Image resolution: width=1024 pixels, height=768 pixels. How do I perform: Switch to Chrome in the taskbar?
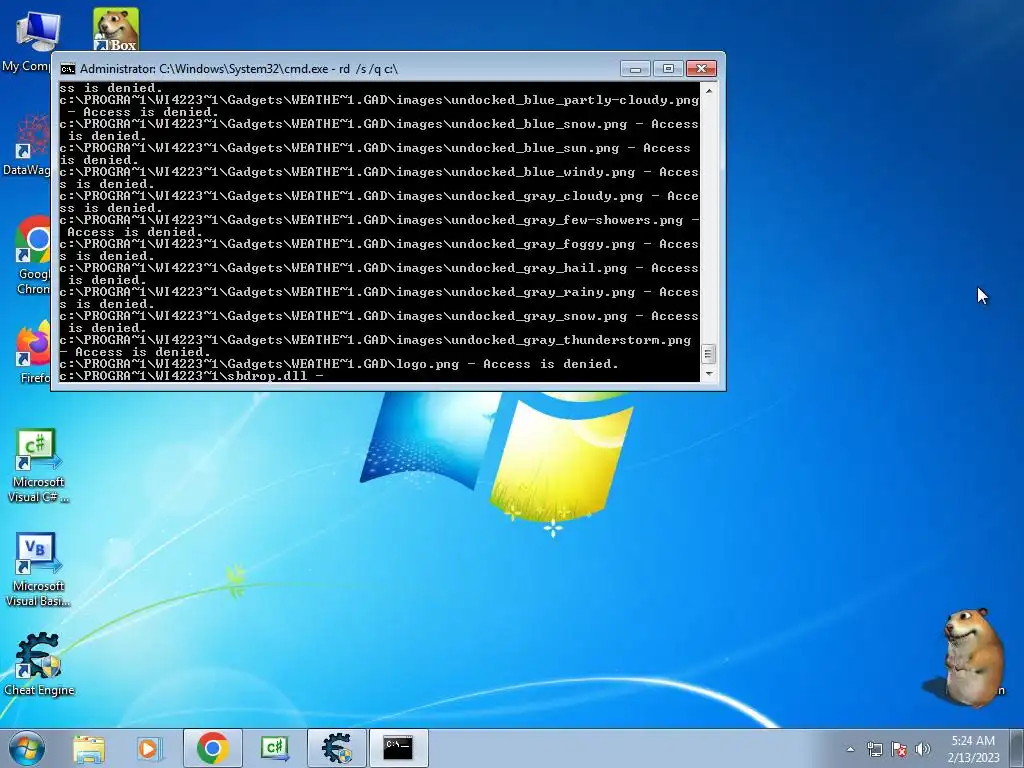pos(212,748)
